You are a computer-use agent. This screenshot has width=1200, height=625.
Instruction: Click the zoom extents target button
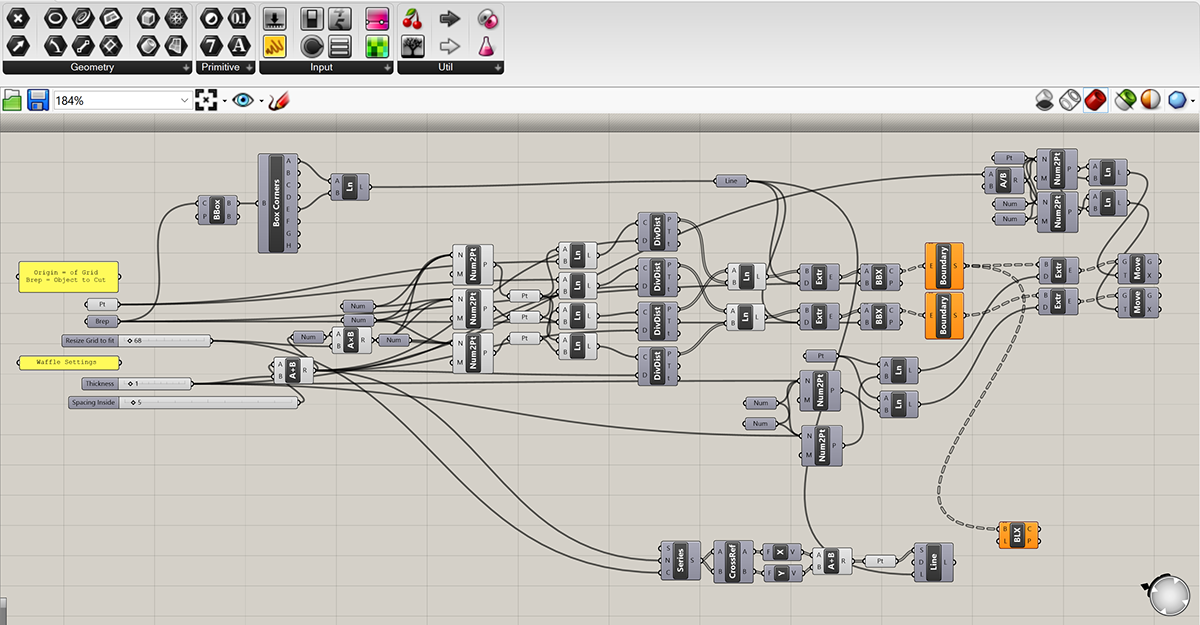pyautogui.click(x=207, y=100)
